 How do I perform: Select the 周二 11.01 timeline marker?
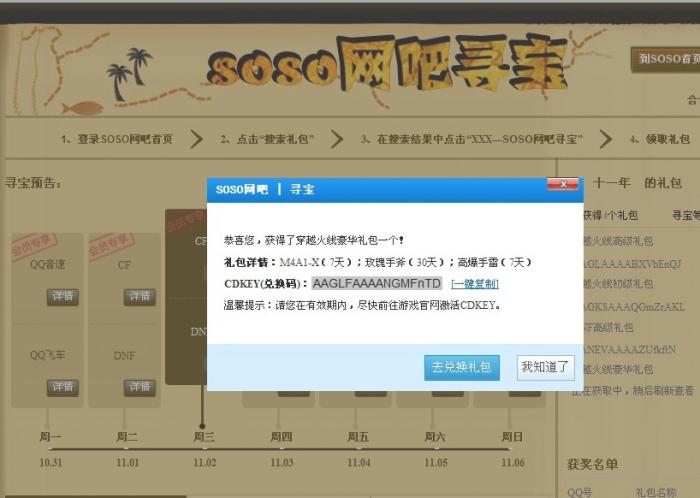(x=127, y=449)
